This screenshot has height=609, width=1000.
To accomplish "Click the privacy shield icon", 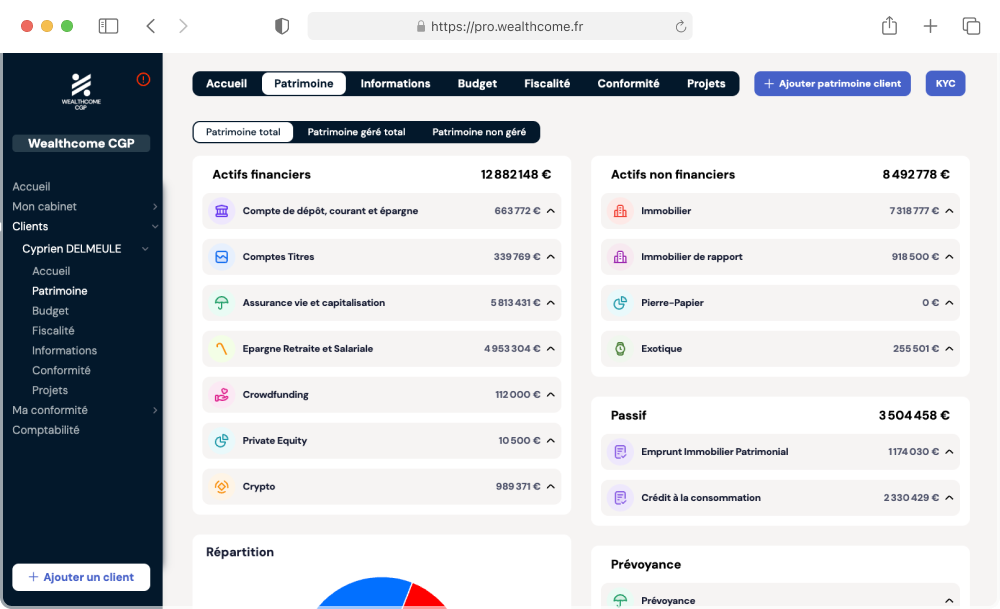I will tap(282, 26).
